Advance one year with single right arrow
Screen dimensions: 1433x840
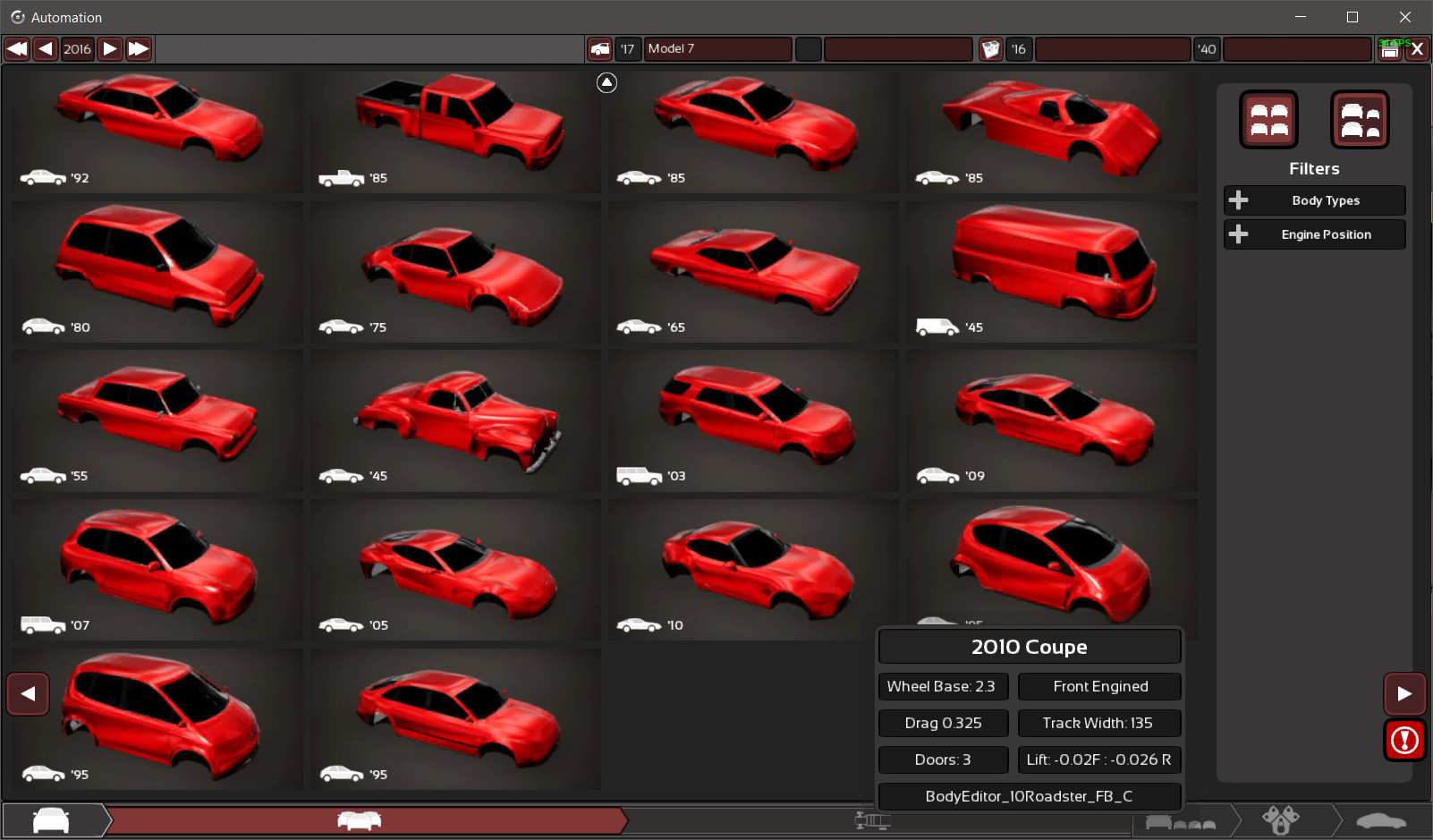click(x=110, y=49)
